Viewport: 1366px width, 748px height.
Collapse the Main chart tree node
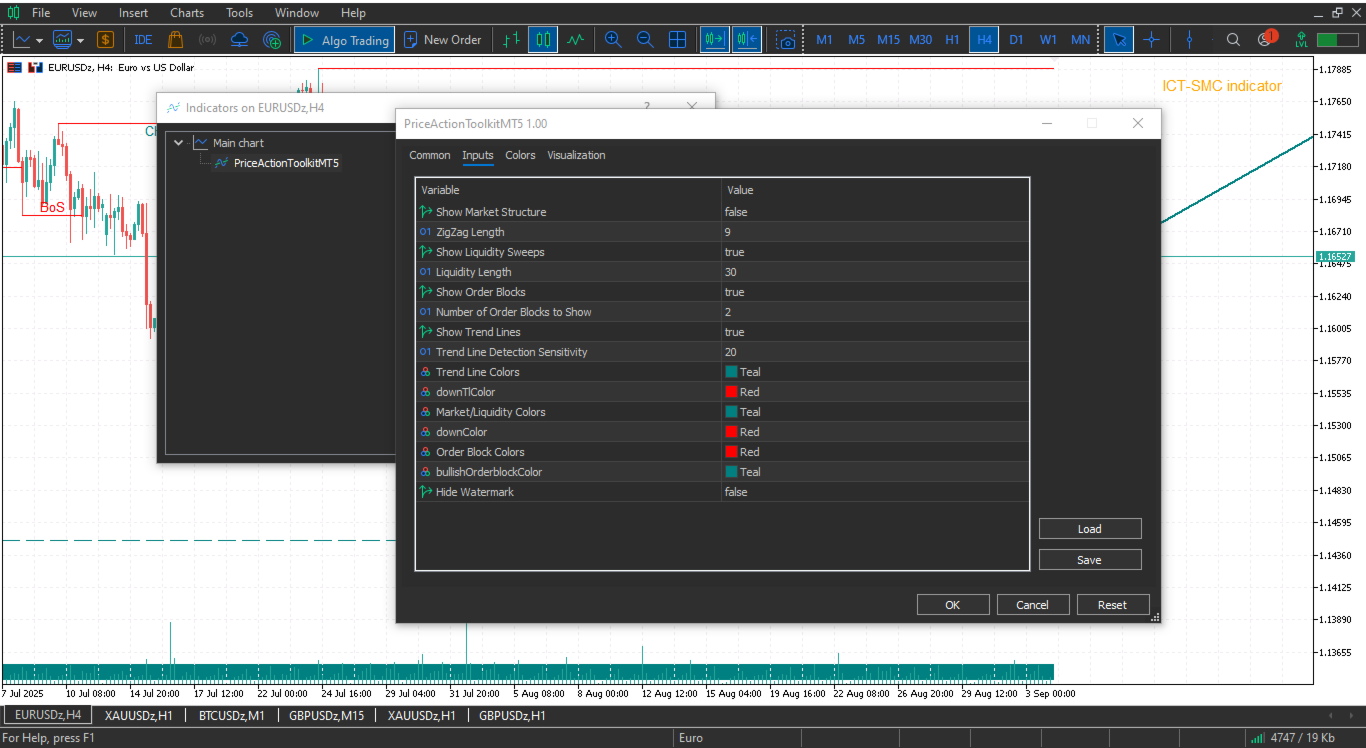point(179,143)
